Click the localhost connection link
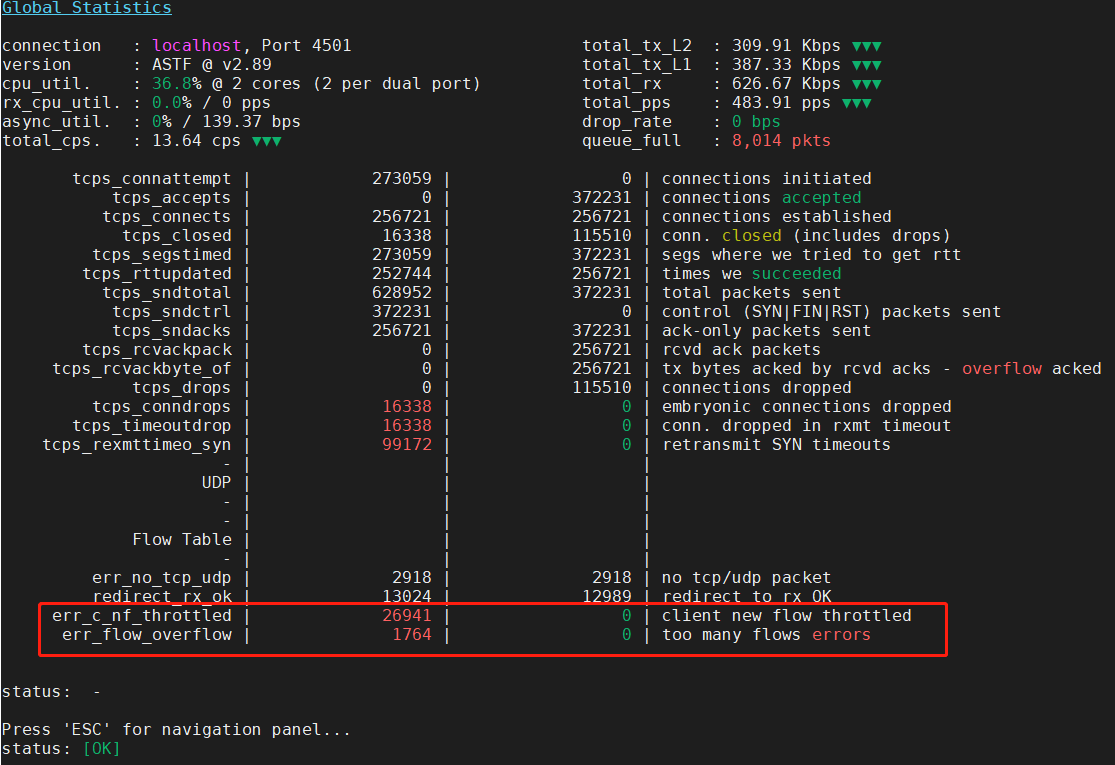The image size is (1115, 765). tap(196, 45)
